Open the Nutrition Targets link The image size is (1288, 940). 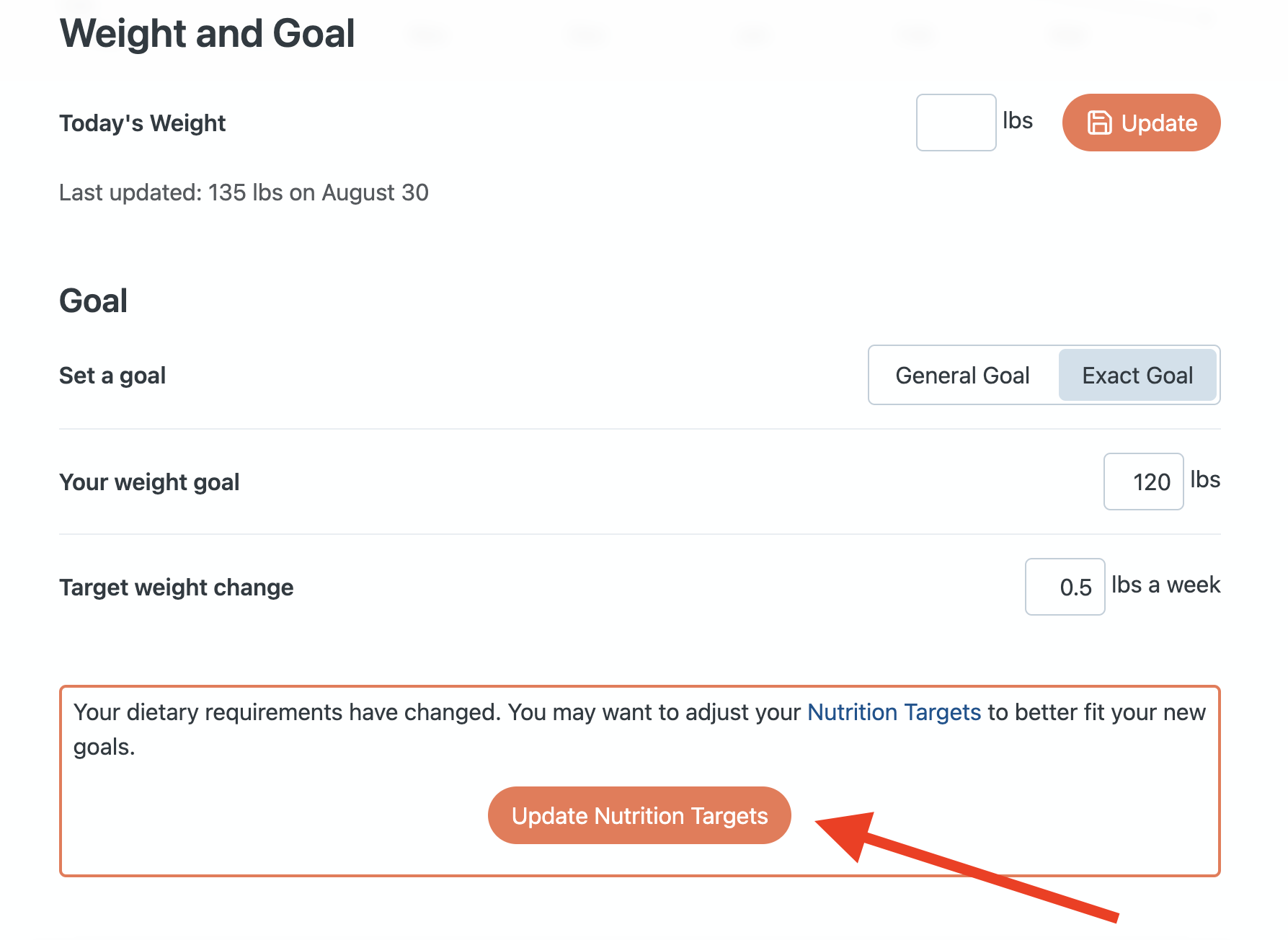click(x=894, y=712)
